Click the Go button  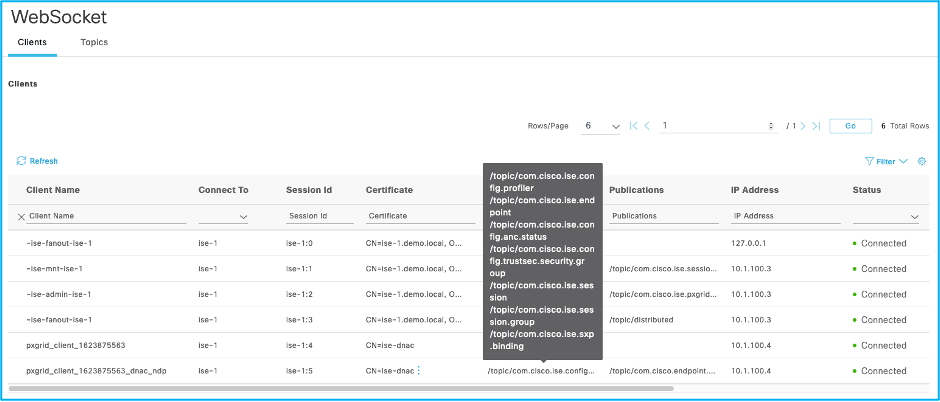click(x=850, y=126)
